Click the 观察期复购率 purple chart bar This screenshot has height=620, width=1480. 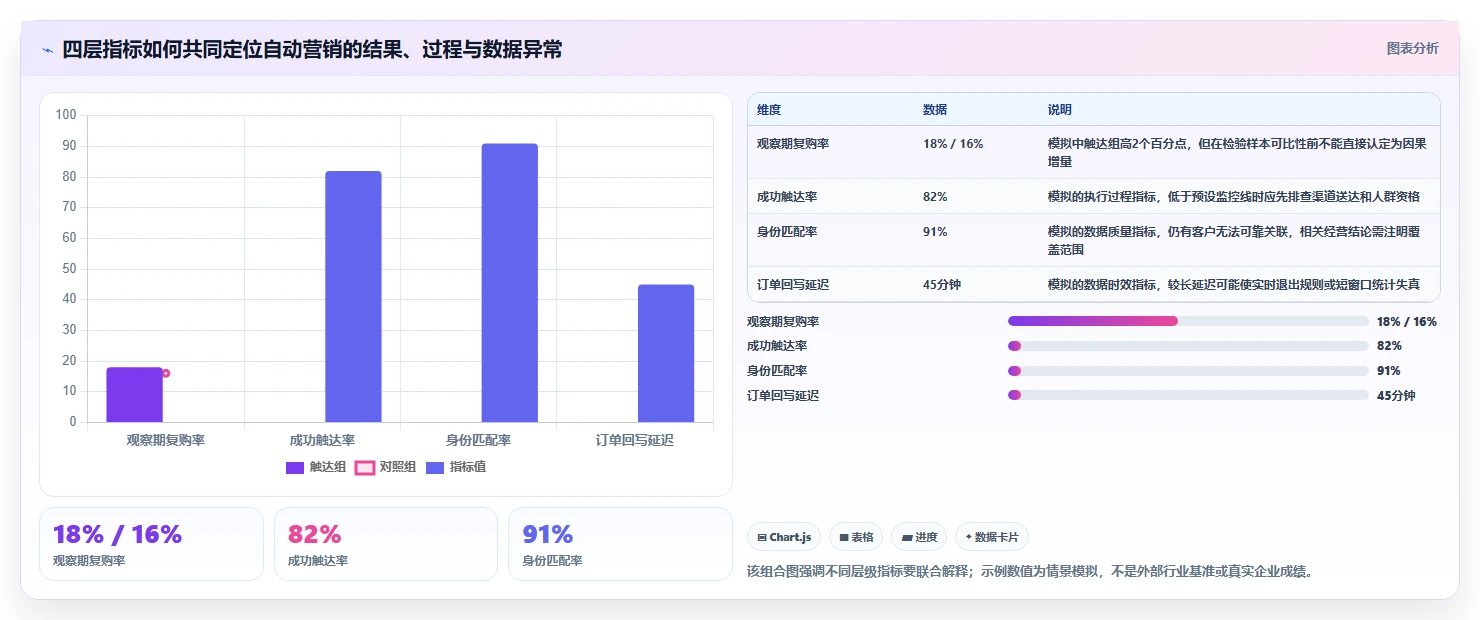tap(134, 395)
